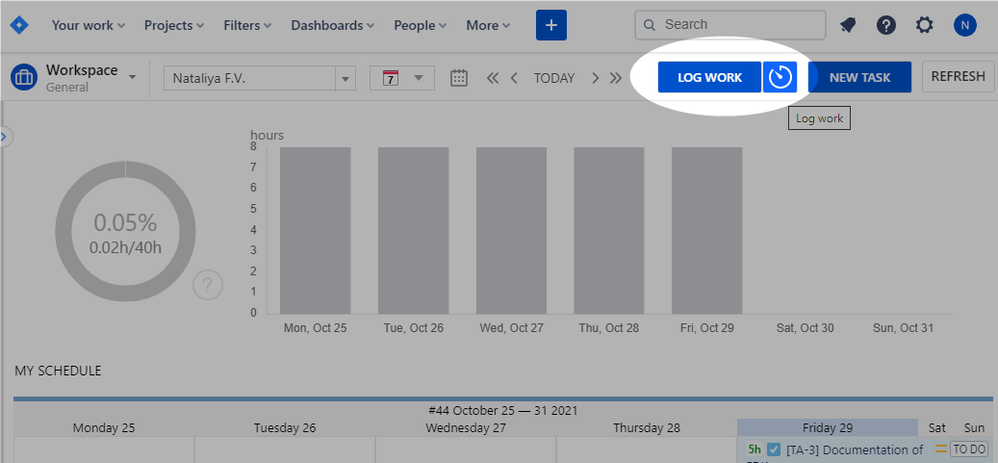
Task: Select the Sat column header
Action: click(x=937, y=428)
